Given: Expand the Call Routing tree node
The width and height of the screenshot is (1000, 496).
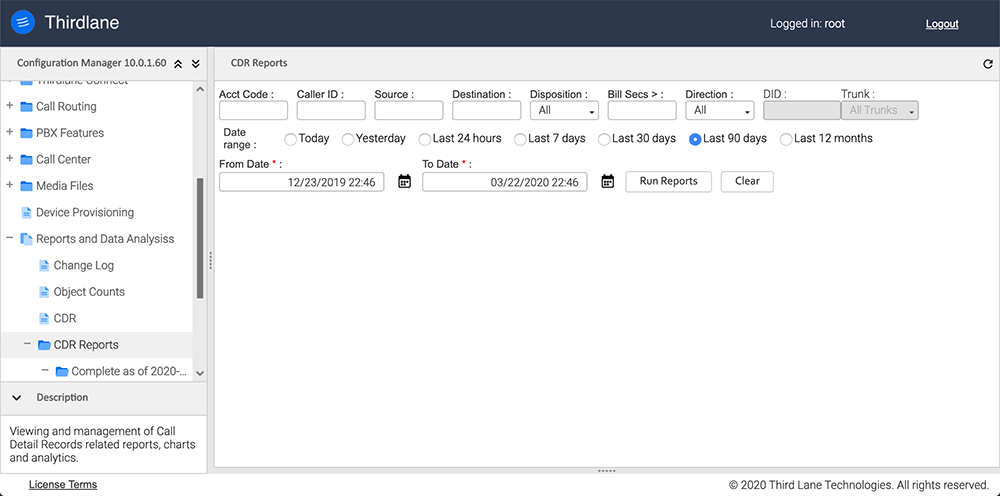Looking at the screenshot, I should 10,106.
